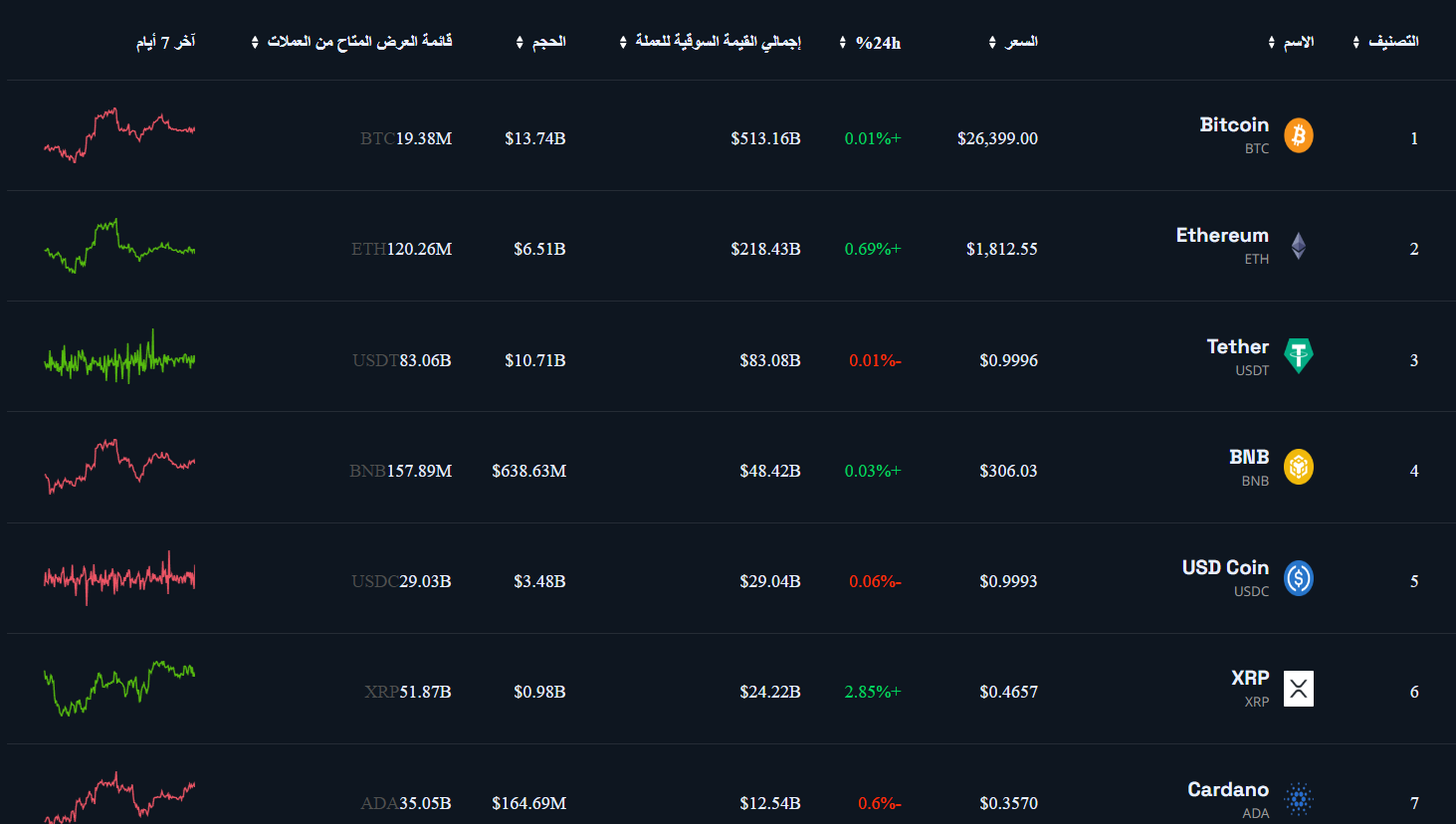Click the Bitcoin orange coin icon
Image resolution: width=1456 pixels, height=824 pixels.
[1298, 135]
